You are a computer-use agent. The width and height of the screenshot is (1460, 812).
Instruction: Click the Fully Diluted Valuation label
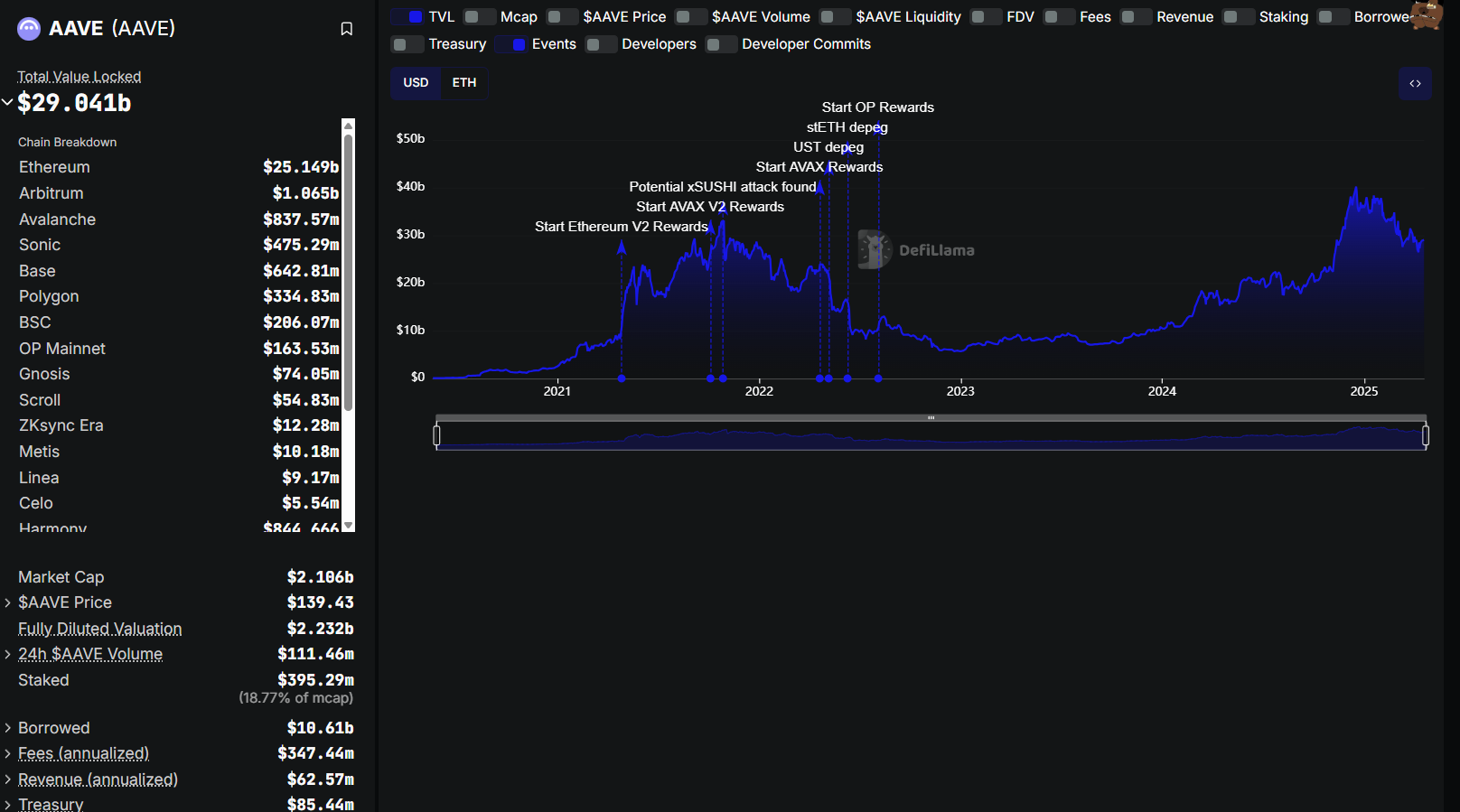pyautogui.click(x=100, y=629)
